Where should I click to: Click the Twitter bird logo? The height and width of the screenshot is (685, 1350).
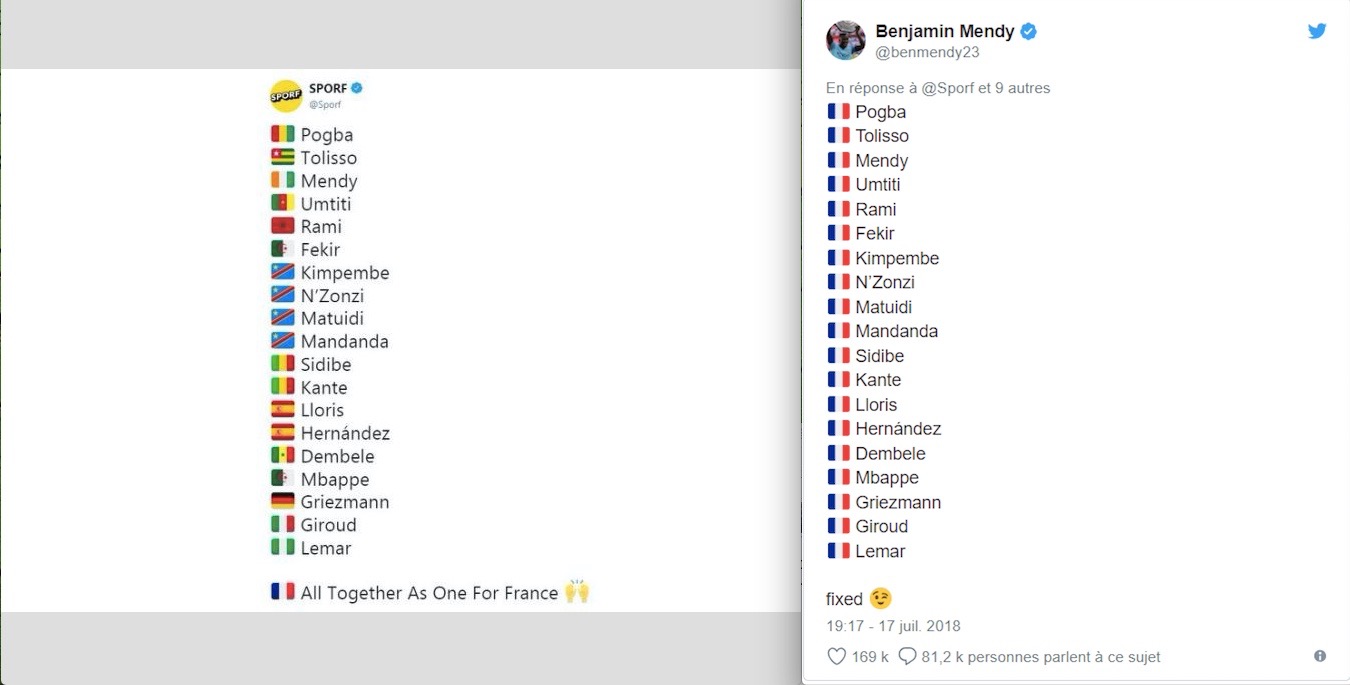point(1317,31)
